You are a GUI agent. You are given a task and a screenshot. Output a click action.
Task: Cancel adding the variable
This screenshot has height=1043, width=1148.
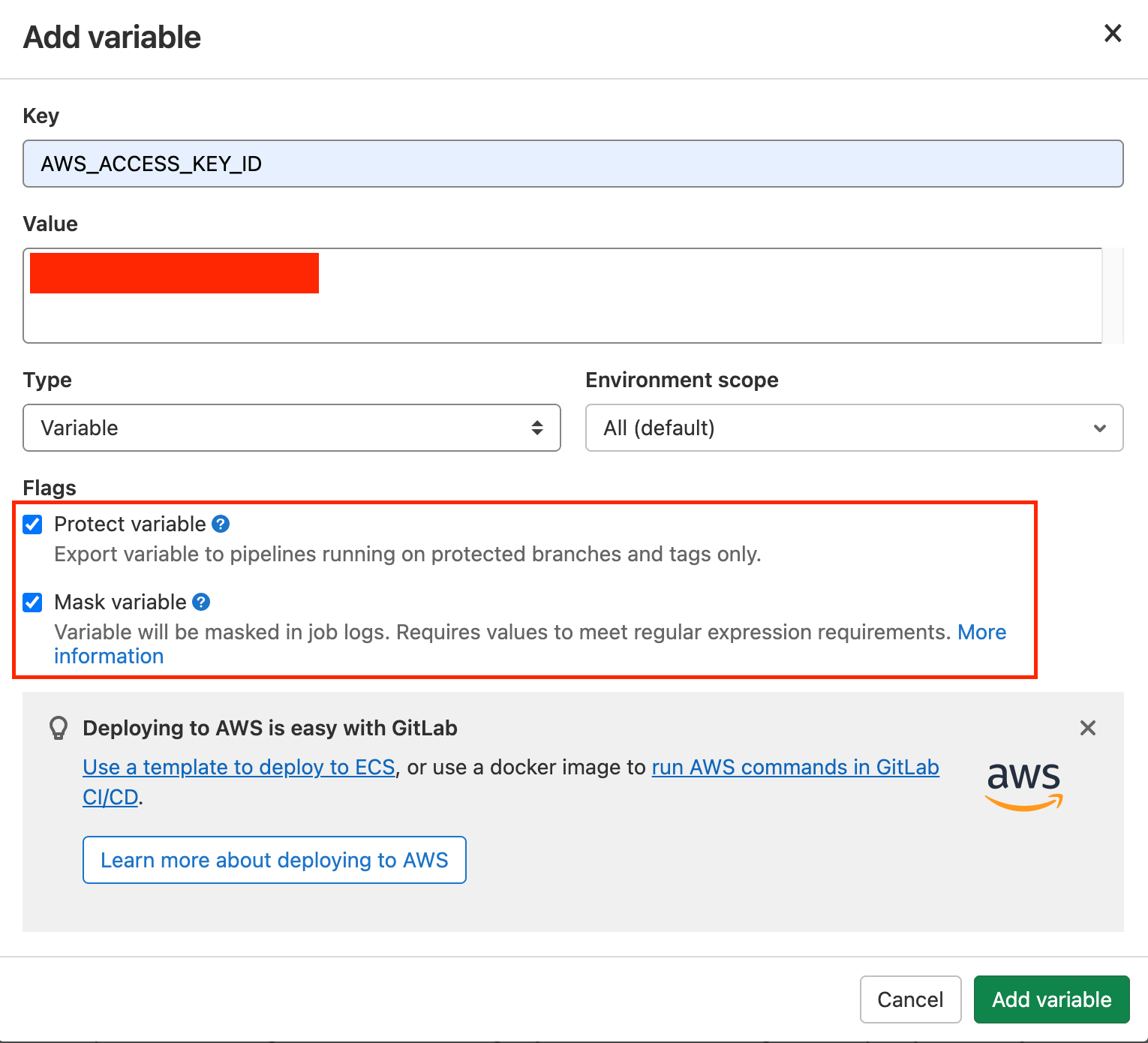[x=910, y=999]
